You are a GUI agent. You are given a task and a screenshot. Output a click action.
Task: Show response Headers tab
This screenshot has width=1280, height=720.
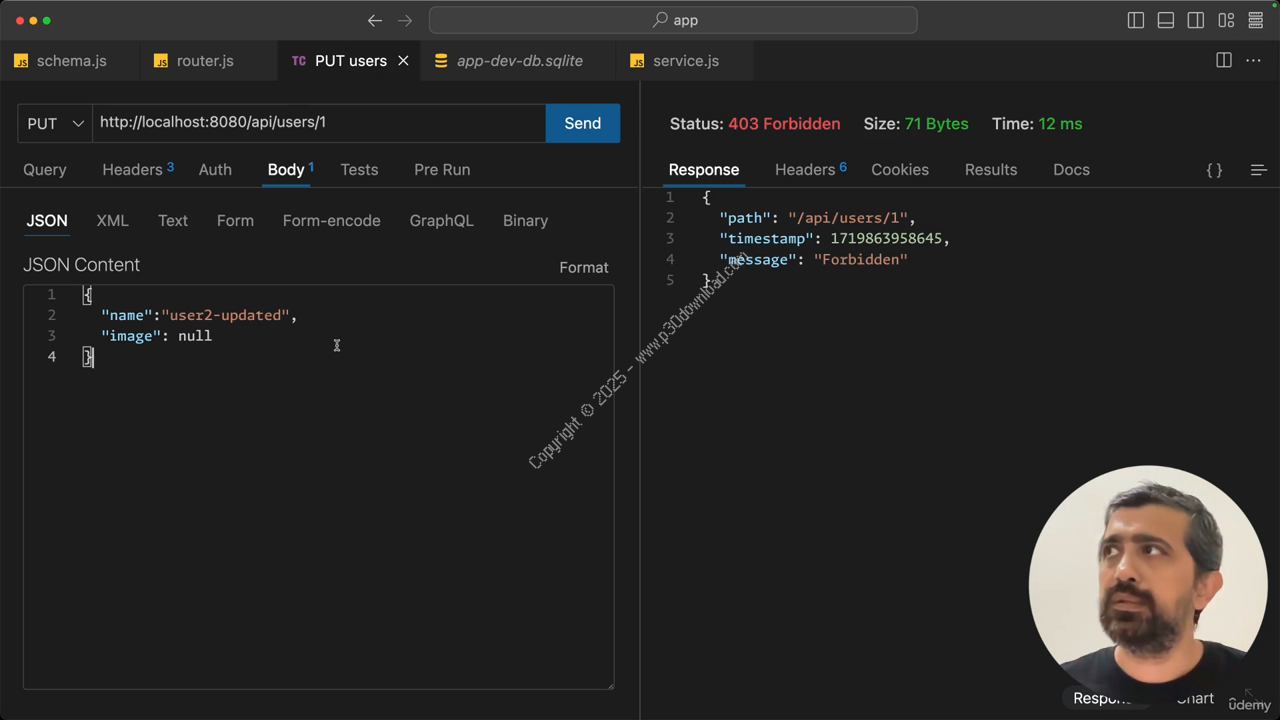[x=811, y=170]
